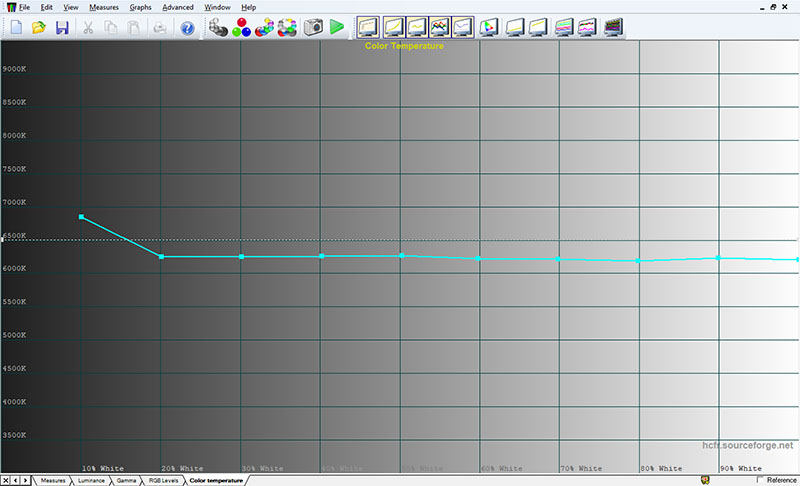Screen dimensions: 800x486
Task: Click the monitor icon with low yellow line
Action: click(515, 27)
